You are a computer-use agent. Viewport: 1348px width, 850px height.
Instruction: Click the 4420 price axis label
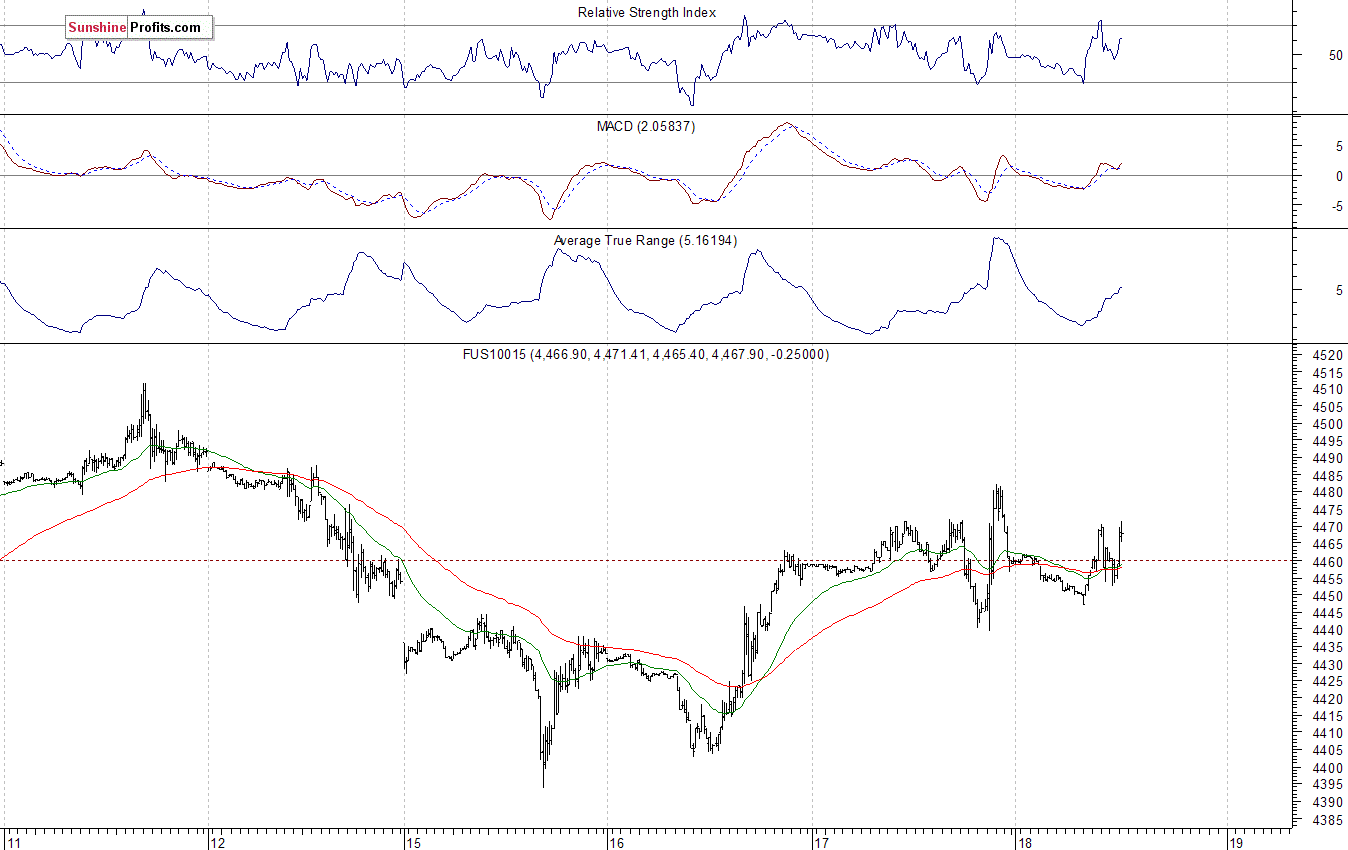click(x=1330, y=699)
